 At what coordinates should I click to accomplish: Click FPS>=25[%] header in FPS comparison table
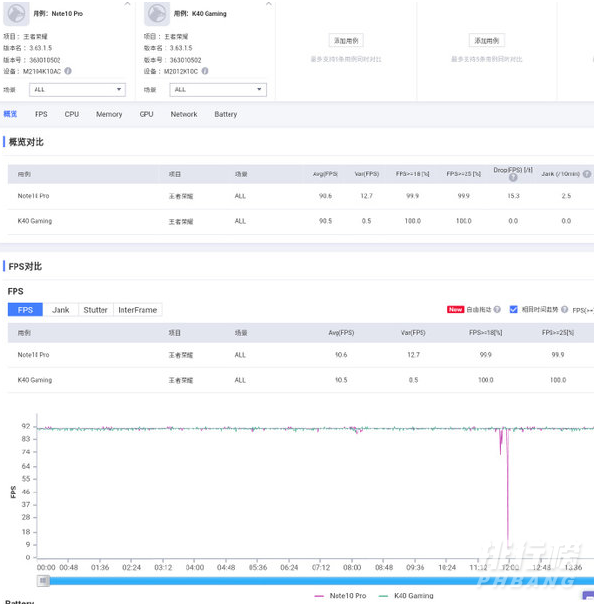[x=558, y=333]
